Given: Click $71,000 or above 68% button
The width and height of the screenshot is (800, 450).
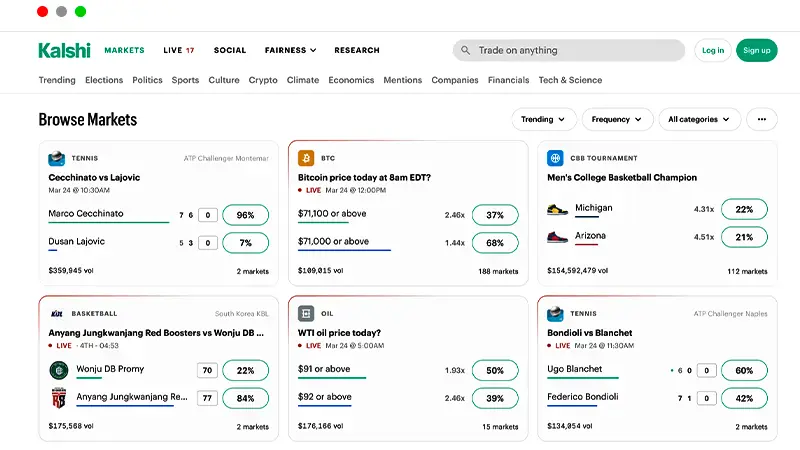Looking at the screenshot, I should coord(495,243).
